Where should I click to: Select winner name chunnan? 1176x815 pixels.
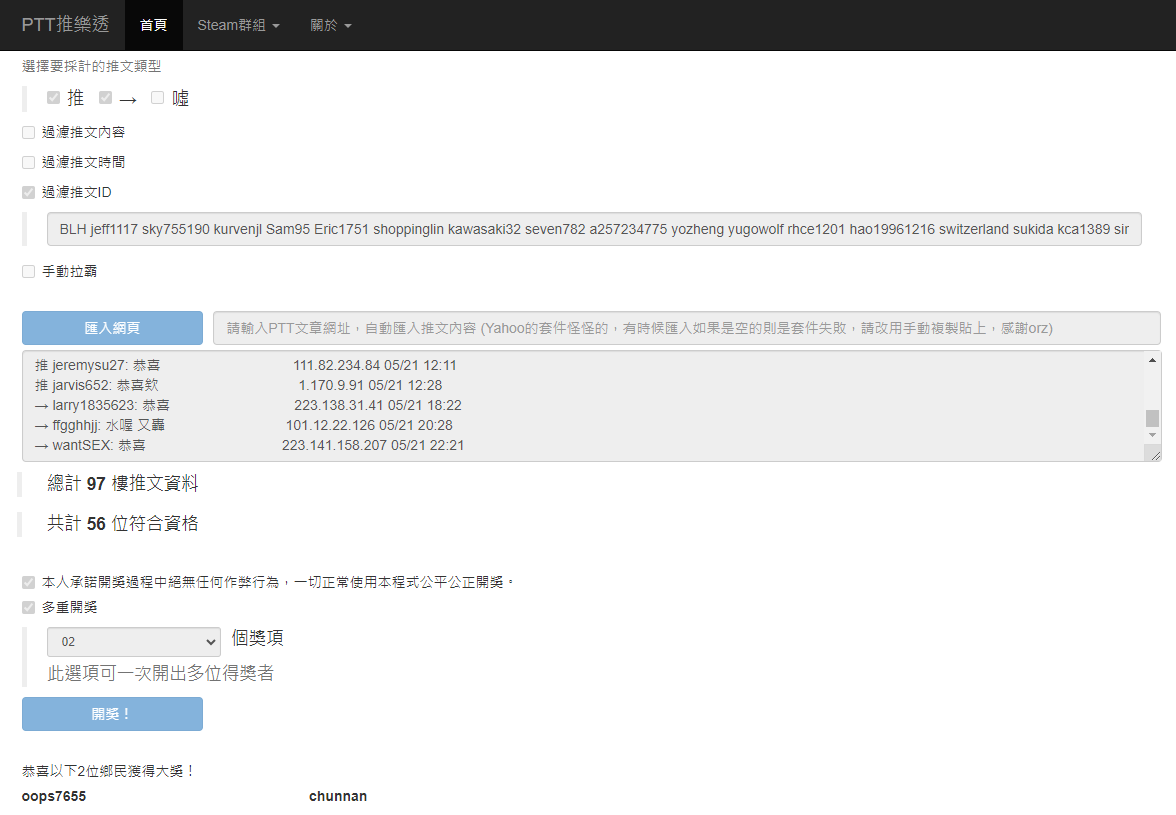tap(338, 796)
